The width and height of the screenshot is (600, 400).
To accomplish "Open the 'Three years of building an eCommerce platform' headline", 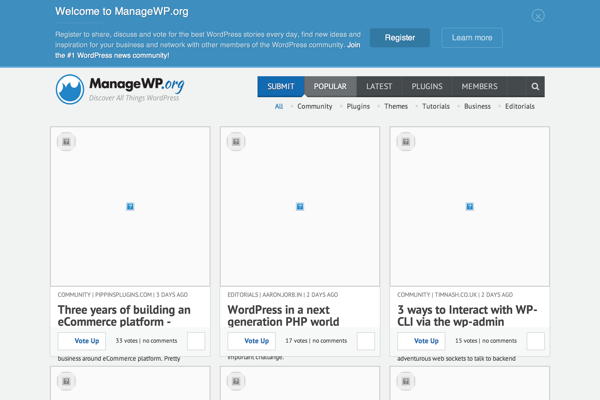I will point(124,316).
